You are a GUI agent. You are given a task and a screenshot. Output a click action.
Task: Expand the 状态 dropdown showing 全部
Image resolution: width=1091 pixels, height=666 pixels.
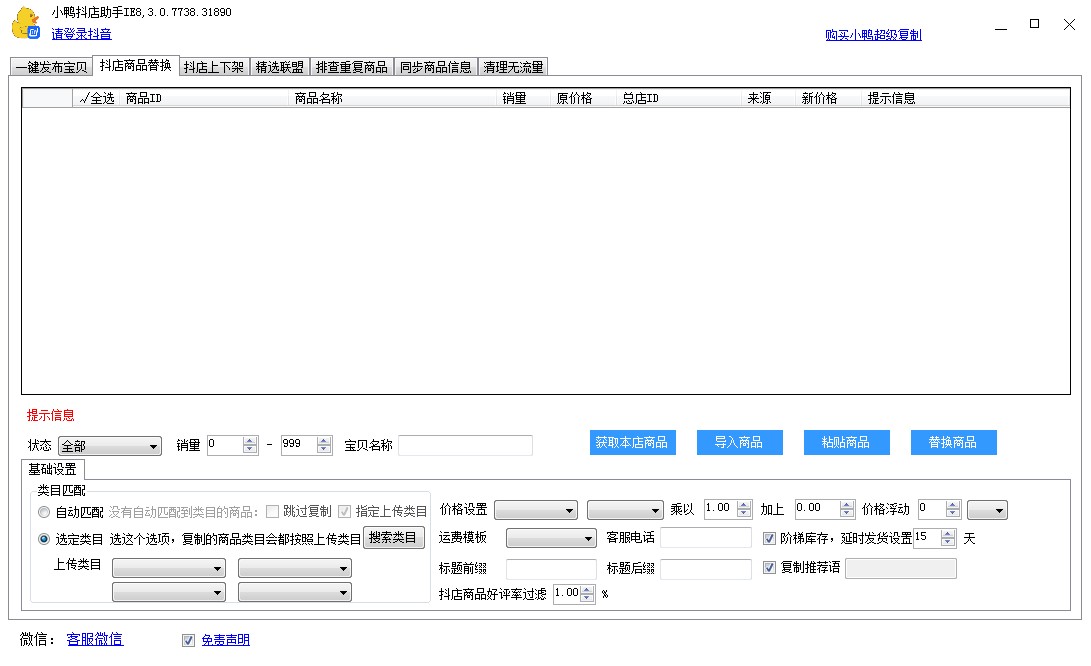109,446
